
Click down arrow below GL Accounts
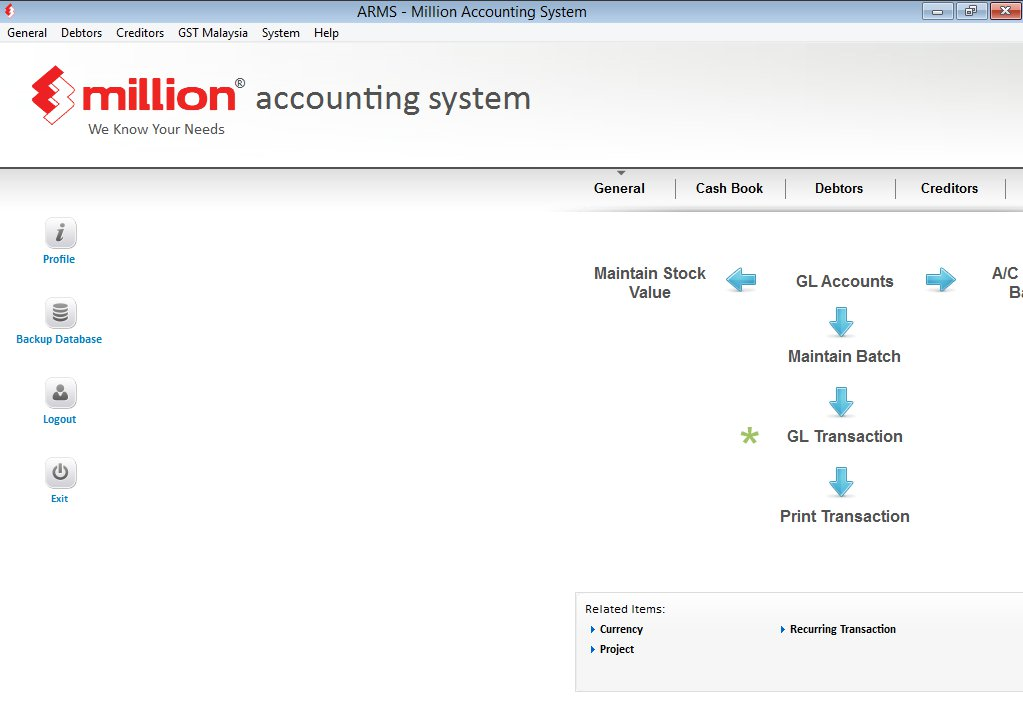(x=841, y=322)
